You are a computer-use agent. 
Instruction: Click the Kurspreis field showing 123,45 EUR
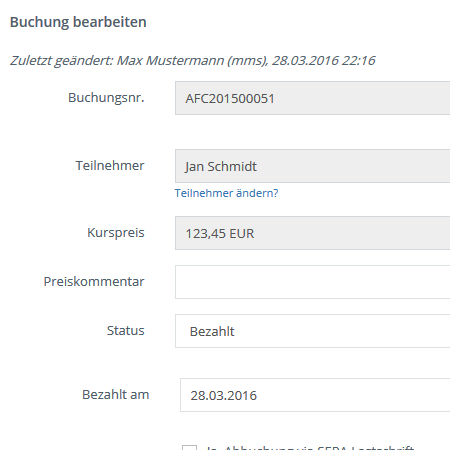[x=313, y=233]
